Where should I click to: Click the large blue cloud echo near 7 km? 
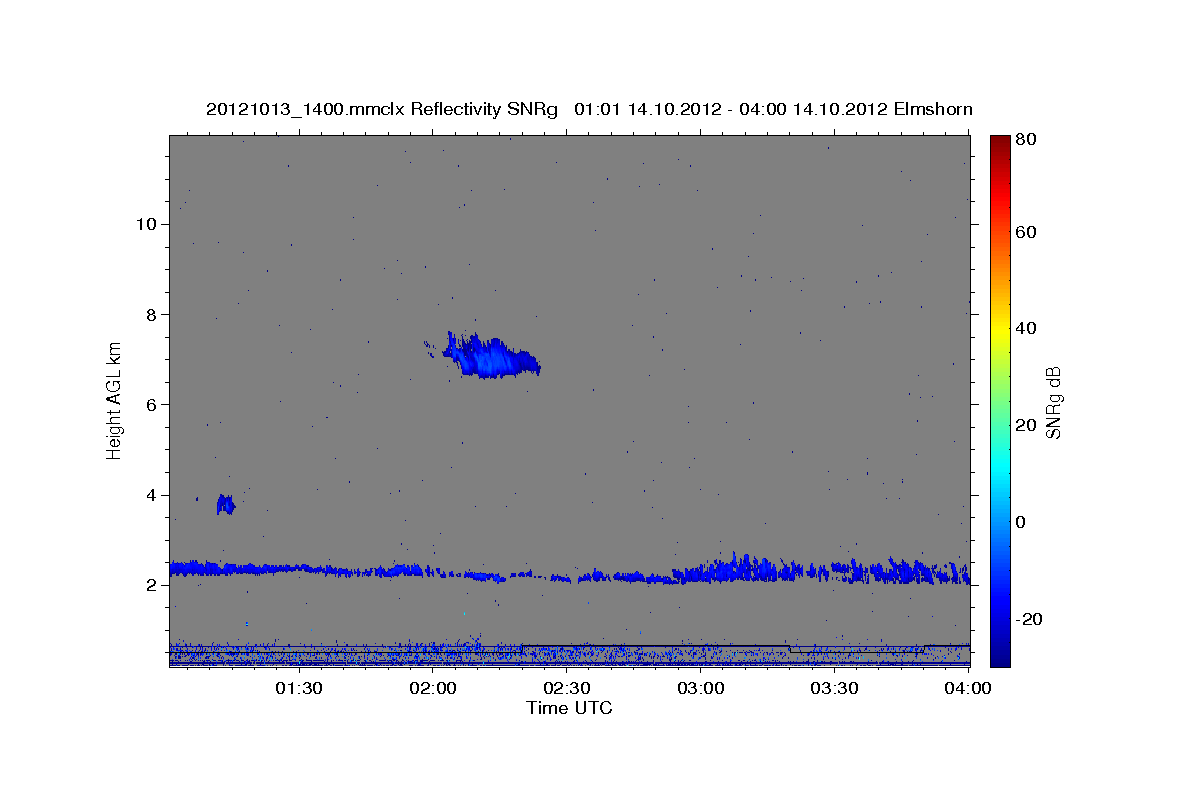click(490, 357)
